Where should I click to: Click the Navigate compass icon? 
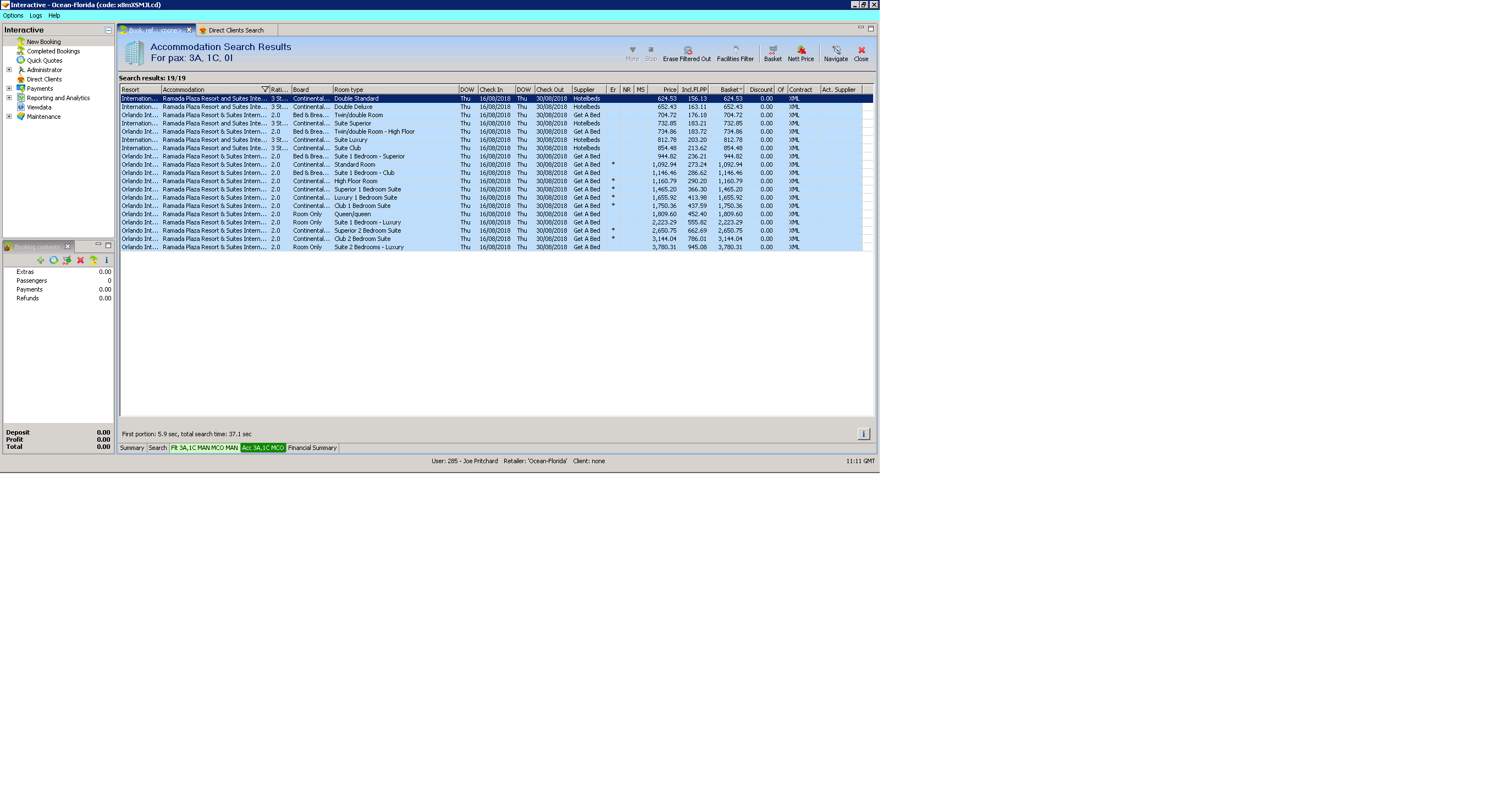click(836, 51)
